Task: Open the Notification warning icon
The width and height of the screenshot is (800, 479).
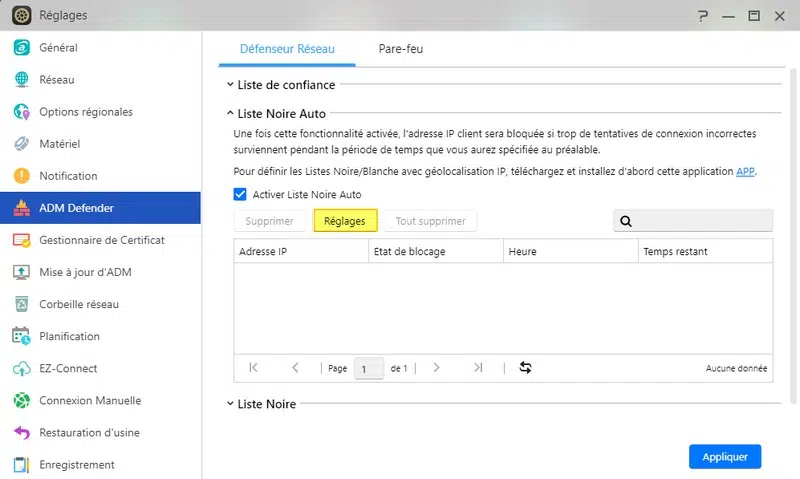Action: point(21,176)
